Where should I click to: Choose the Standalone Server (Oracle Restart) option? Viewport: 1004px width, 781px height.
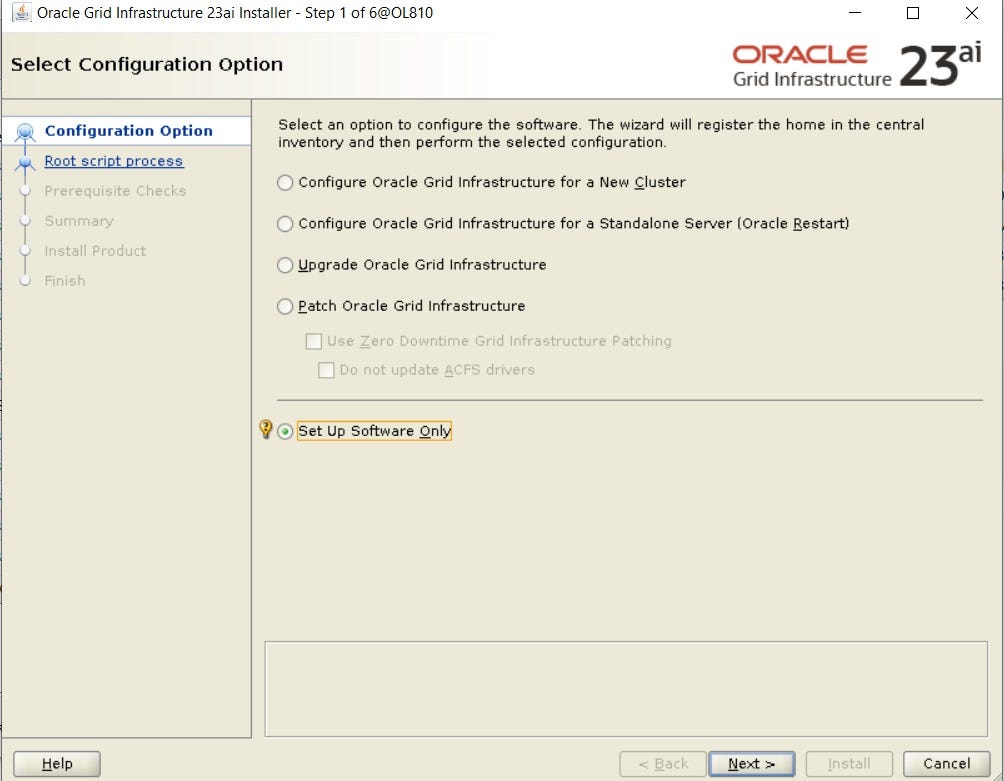pyautogui.click(x=286, y=223)
